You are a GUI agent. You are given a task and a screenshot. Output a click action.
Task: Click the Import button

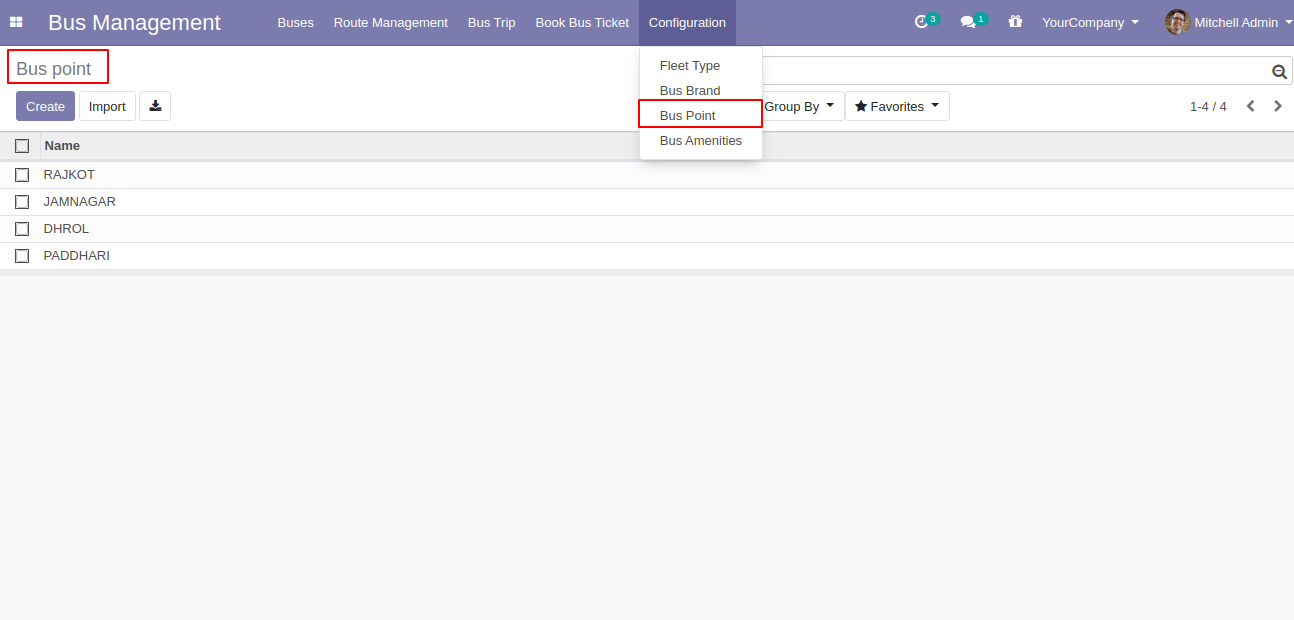107,106
